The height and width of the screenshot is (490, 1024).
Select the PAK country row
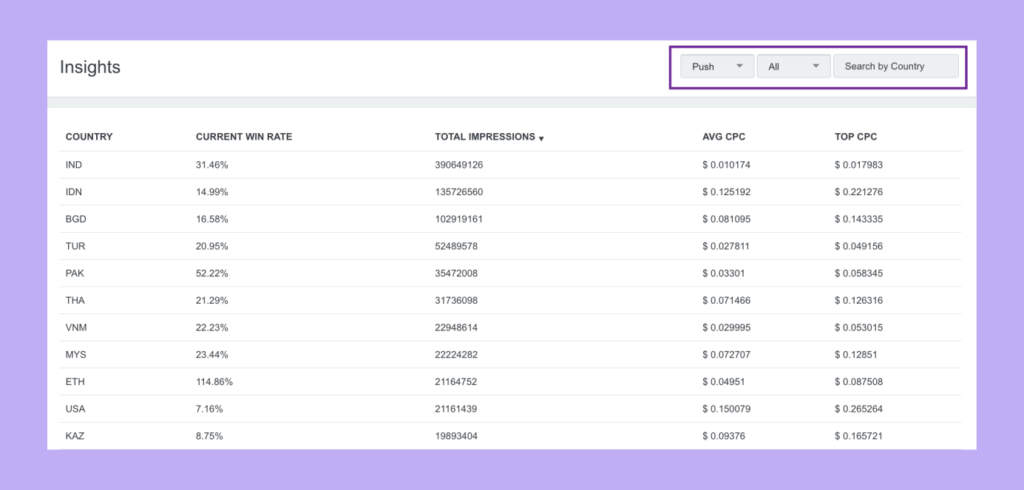coord(75,273)
